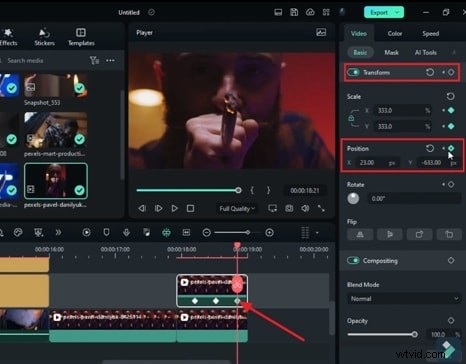Click the Stop button in player

[x=190, y=208]
